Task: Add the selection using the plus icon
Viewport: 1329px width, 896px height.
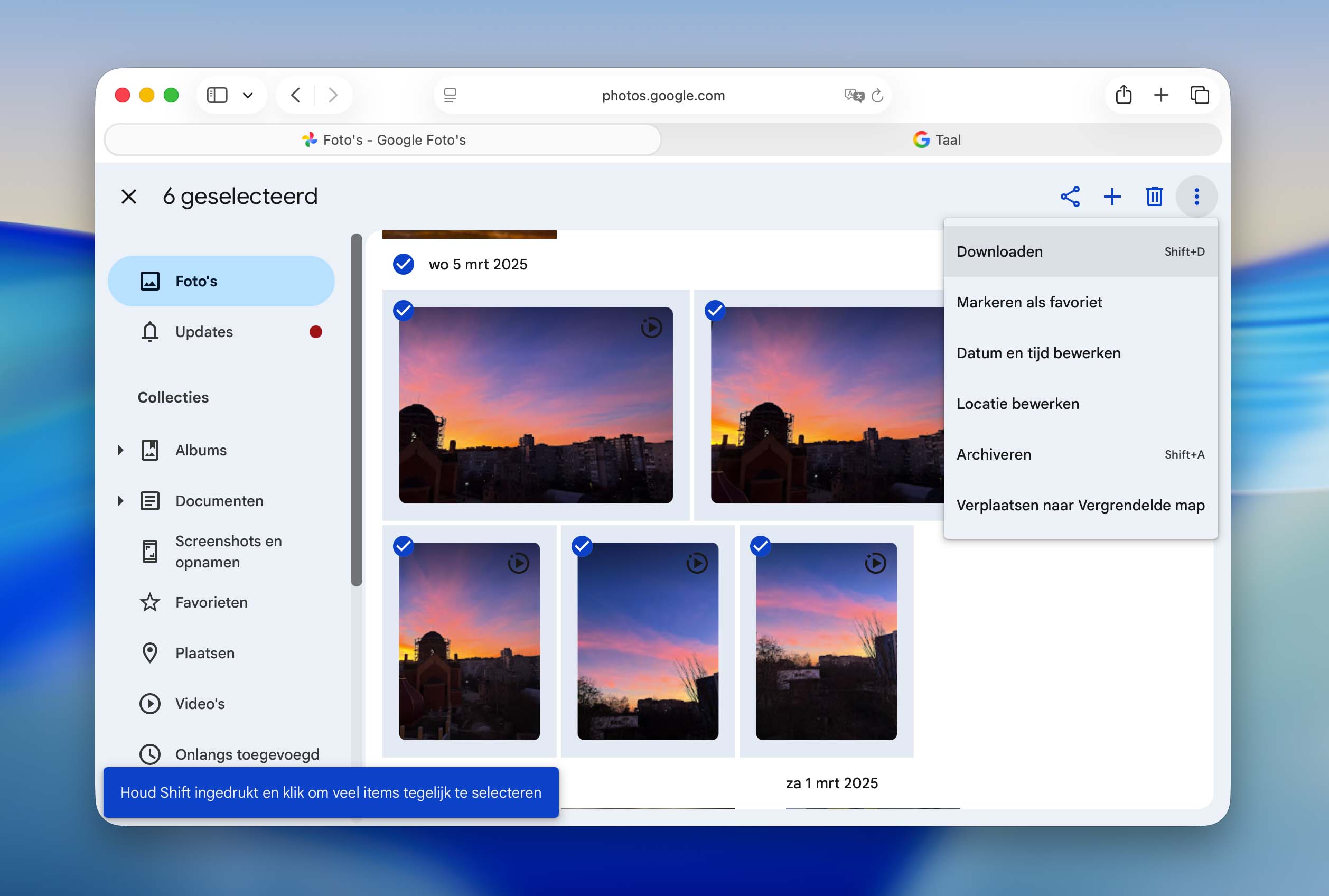Action: tap(1112, 197)
